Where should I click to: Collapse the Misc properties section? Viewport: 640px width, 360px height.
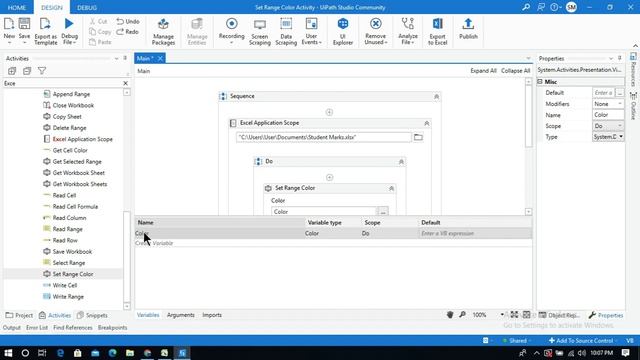(x=540, y=82)
